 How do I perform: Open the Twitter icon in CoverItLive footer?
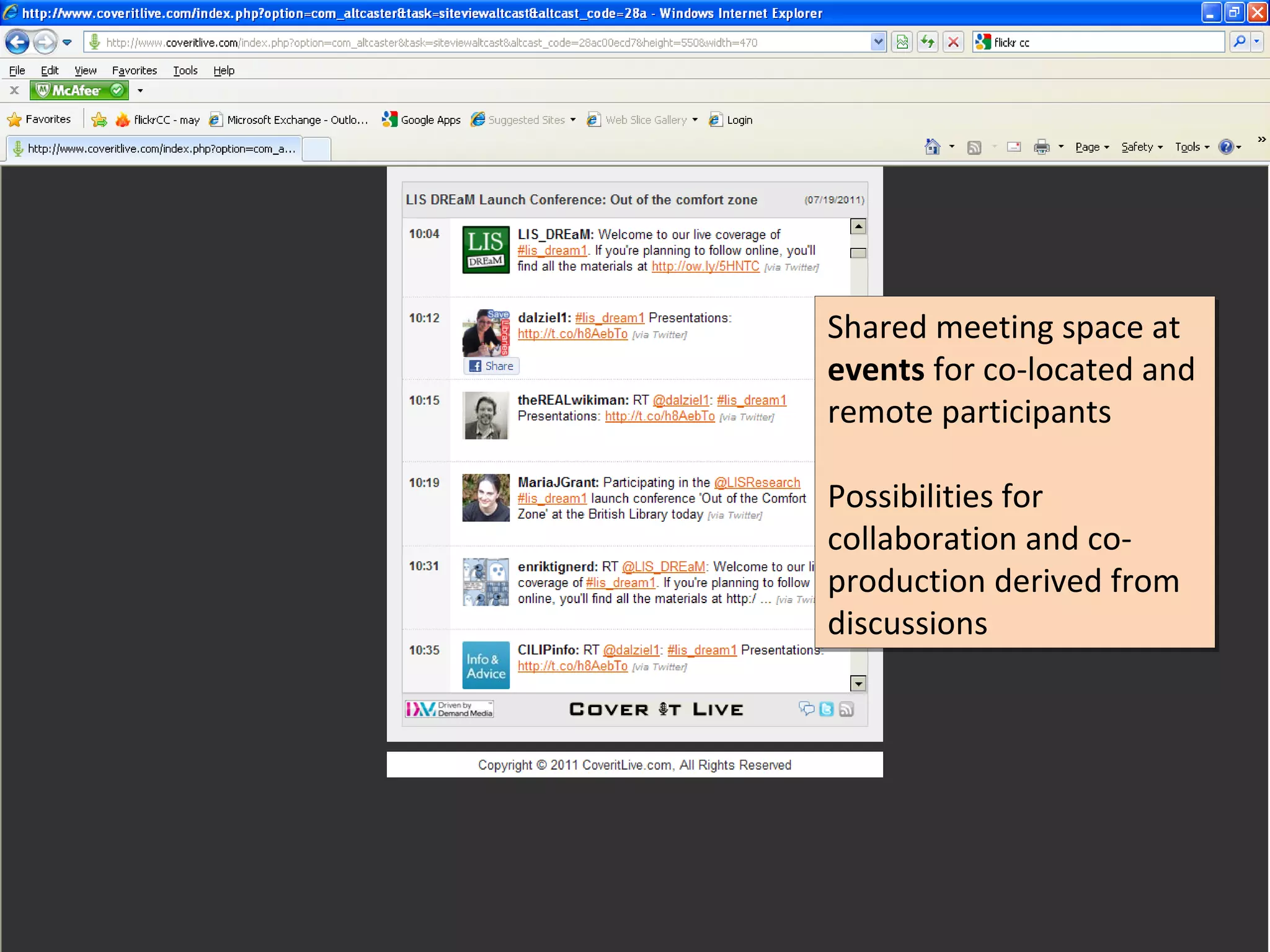(826, 709)
